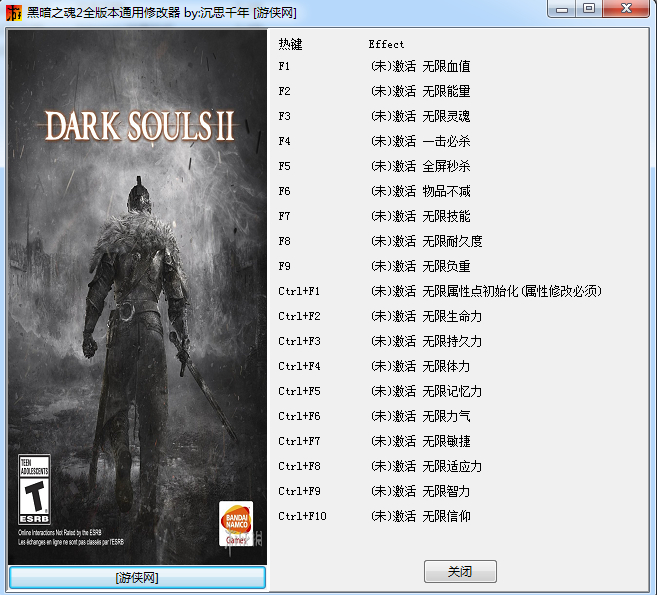Click the (未)激活 无限负重 entry
The height and width of the screenshot is (595, 657).
(420, 266)
